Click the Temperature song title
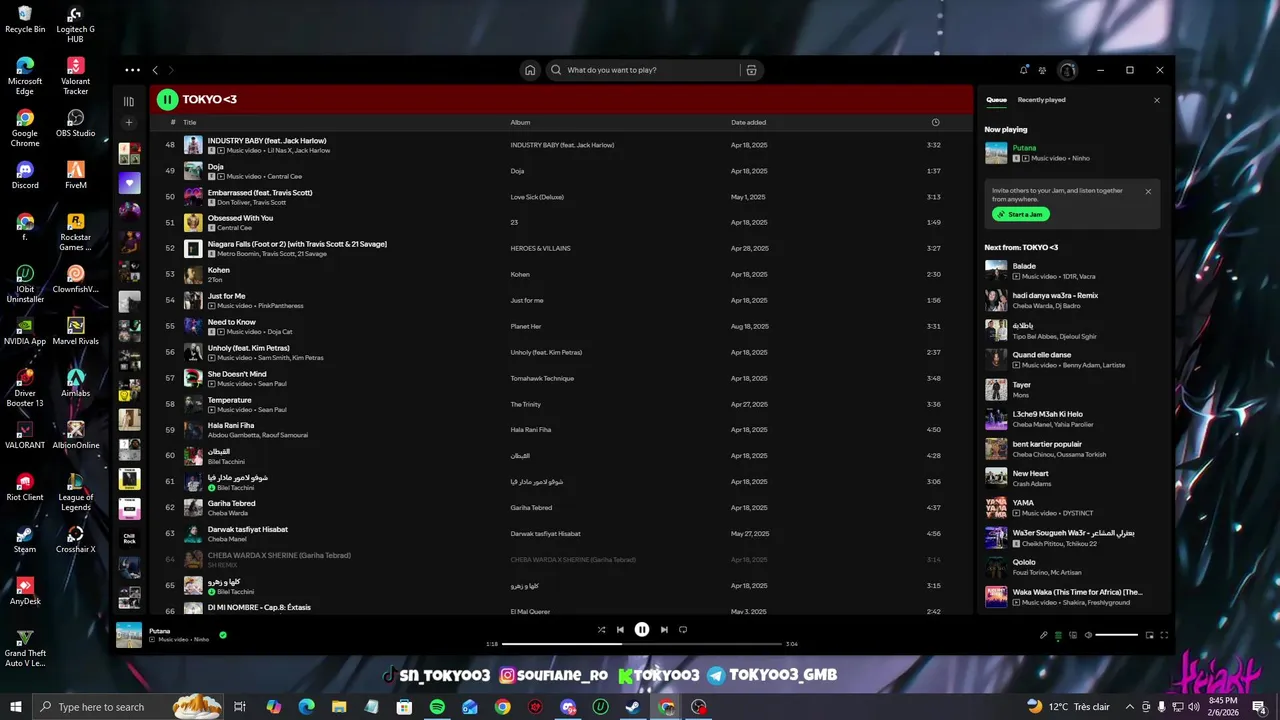 [230, 400]
